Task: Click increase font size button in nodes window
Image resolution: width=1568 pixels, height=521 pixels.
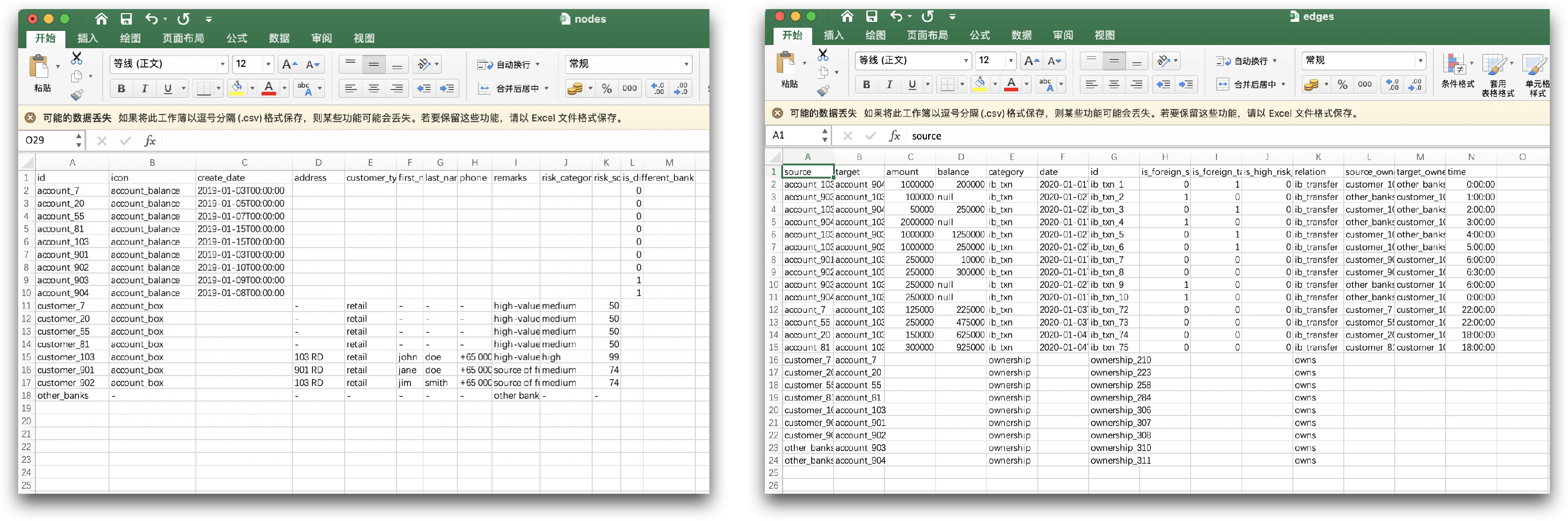Action: pyautogui.click(x=289, y=64)
